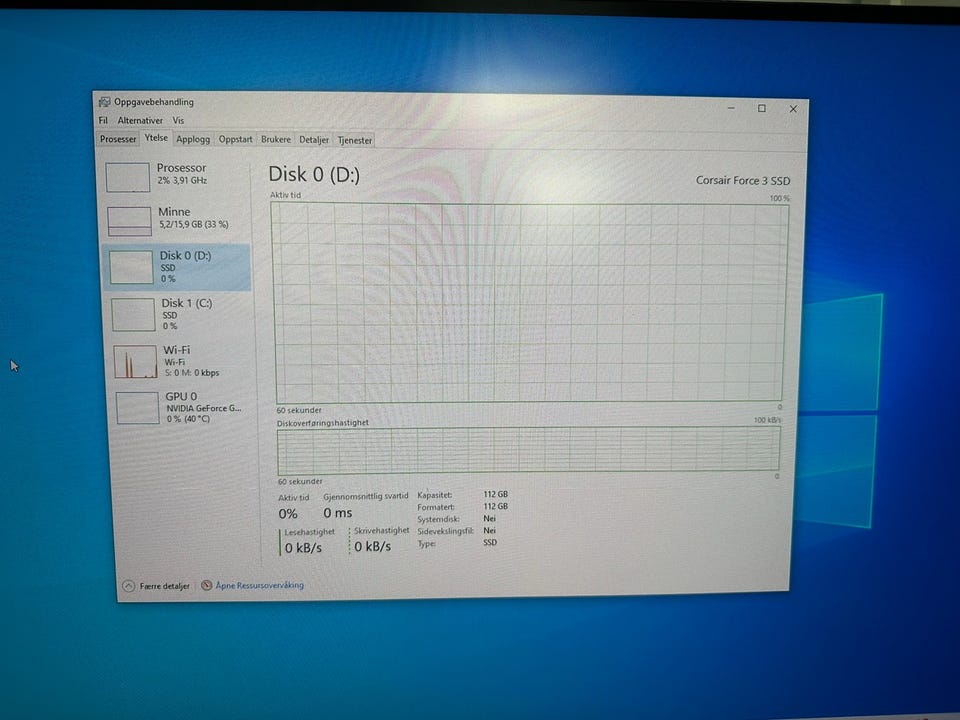Image resolution: width=960 pixels, height=720 pixels.
Task: Click the GPU 0 mini graph thumbnail
Action: pyautogui.click(x=138, y=408)
